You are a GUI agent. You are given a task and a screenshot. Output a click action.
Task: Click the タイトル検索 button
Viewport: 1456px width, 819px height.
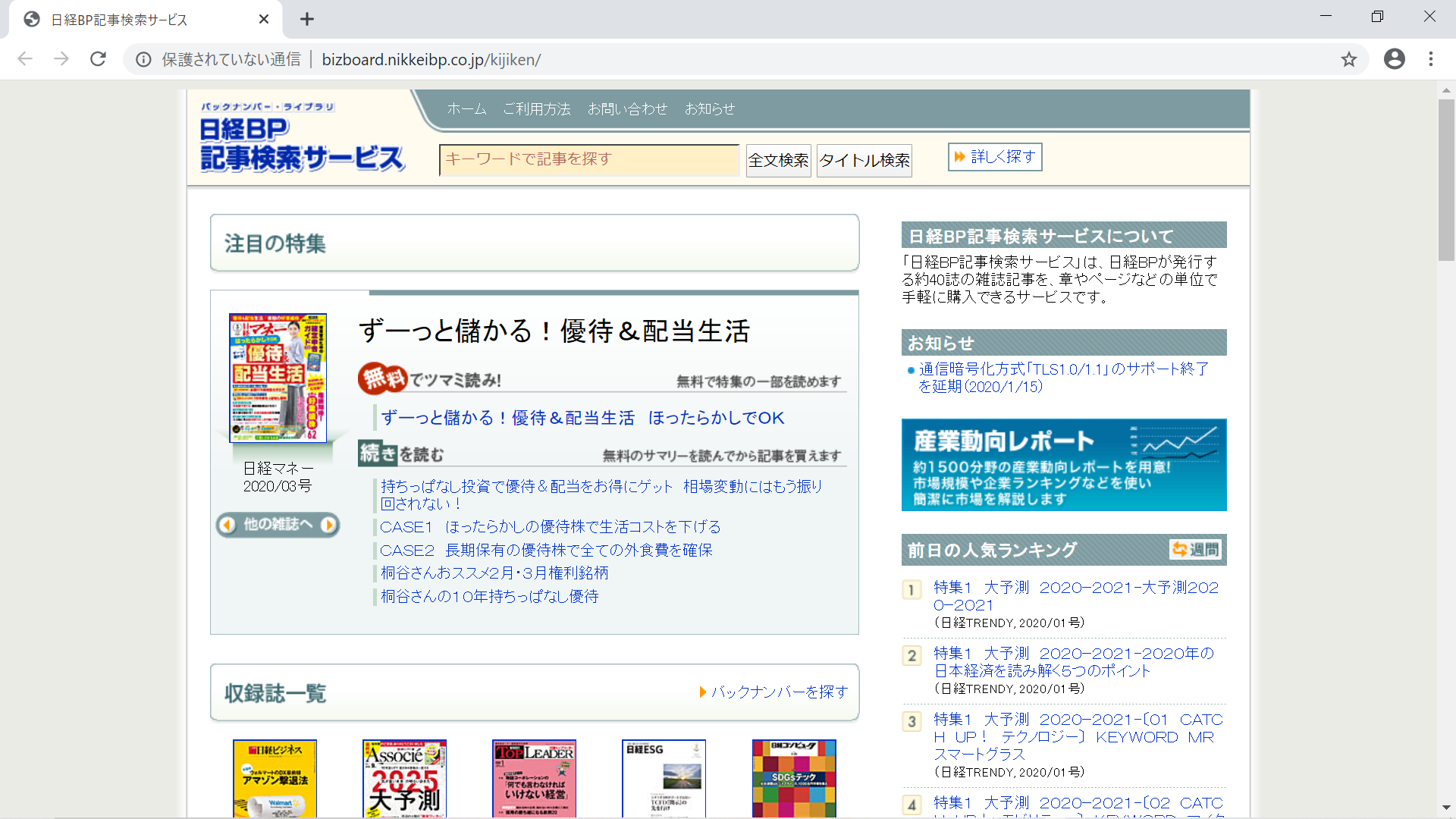coord(864,161)
